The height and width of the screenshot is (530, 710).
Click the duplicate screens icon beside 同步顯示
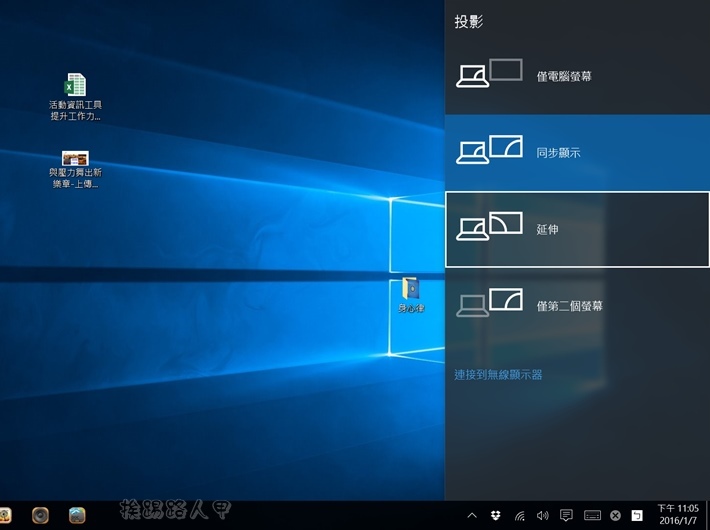(x=489, y=149)
